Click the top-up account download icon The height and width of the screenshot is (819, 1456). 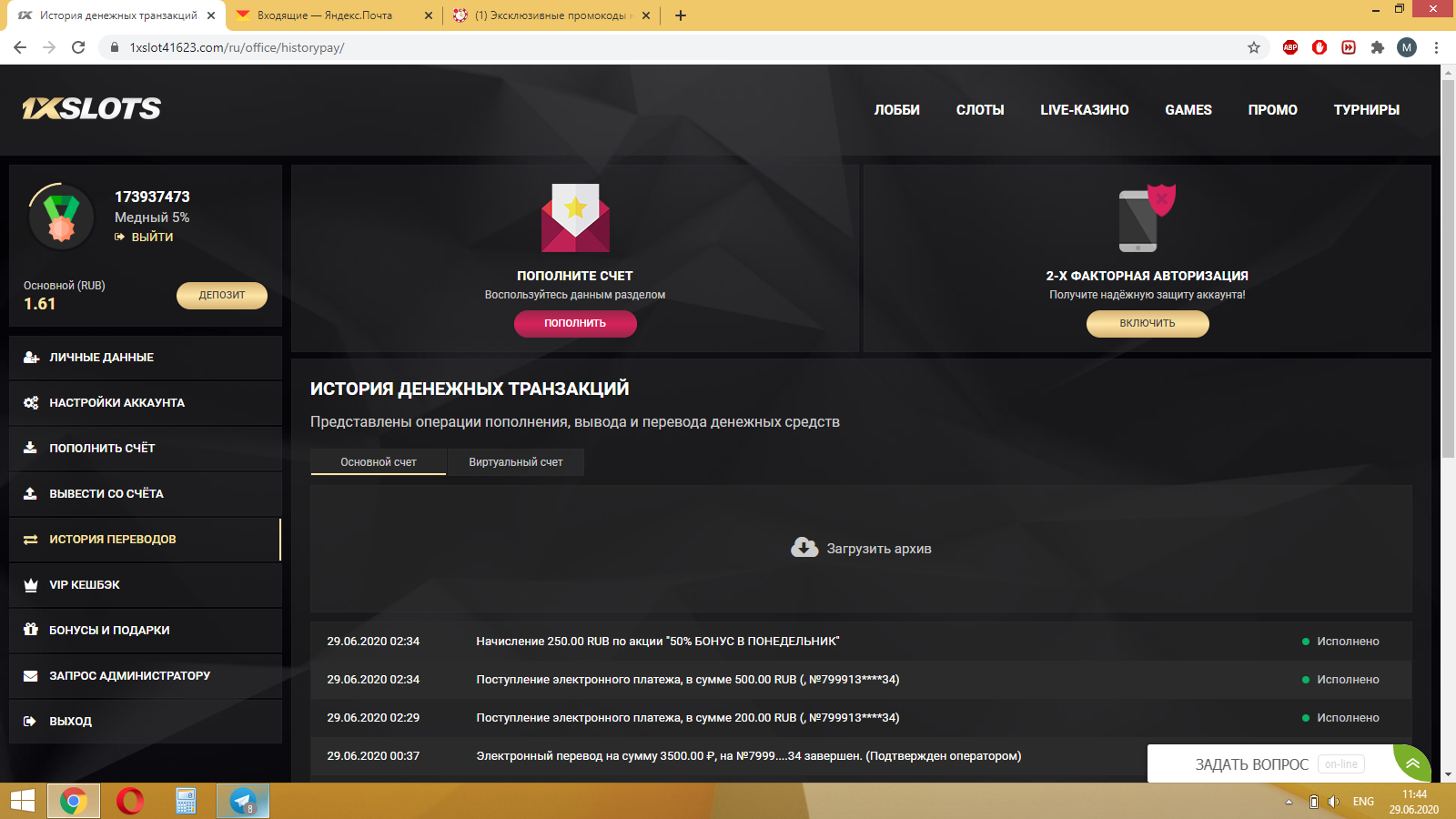[x=30, y=448]
